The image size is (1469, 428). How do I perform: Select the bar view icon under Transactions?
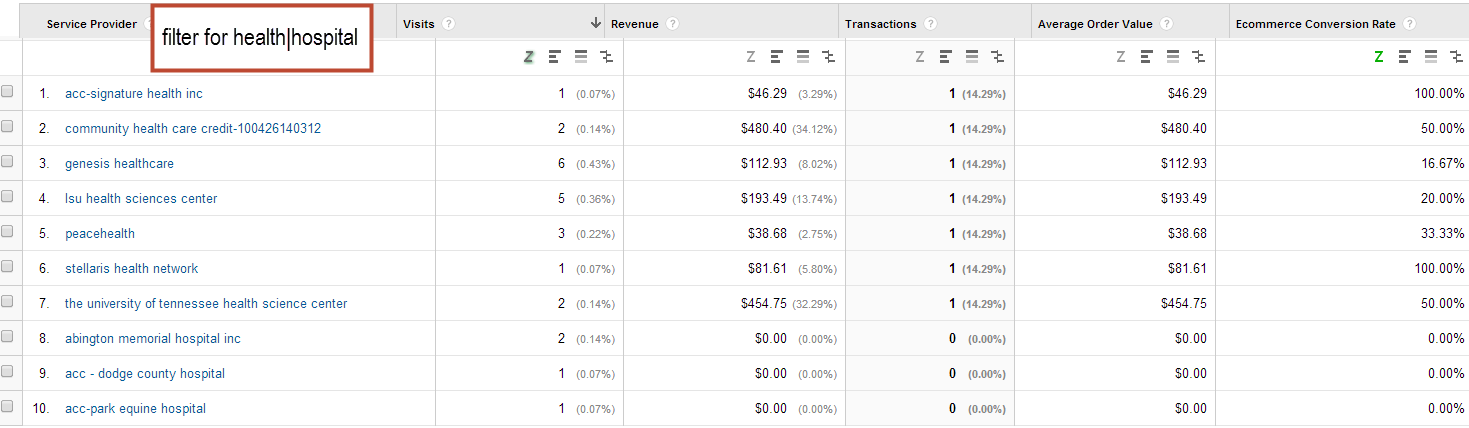point(946,57)
